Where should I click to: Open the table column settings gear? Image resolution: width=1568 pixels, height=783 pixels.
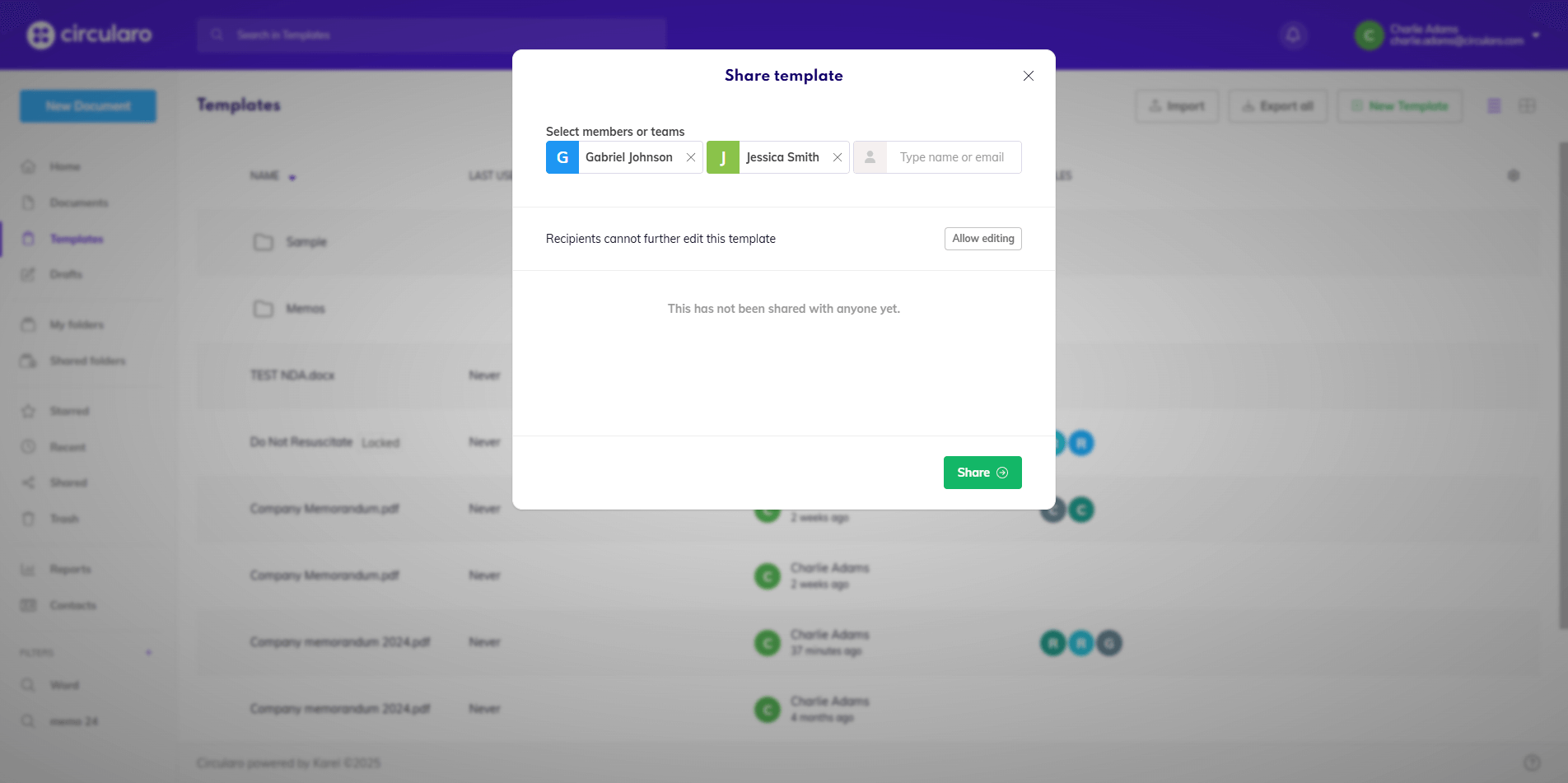[x=1513, y=175]
